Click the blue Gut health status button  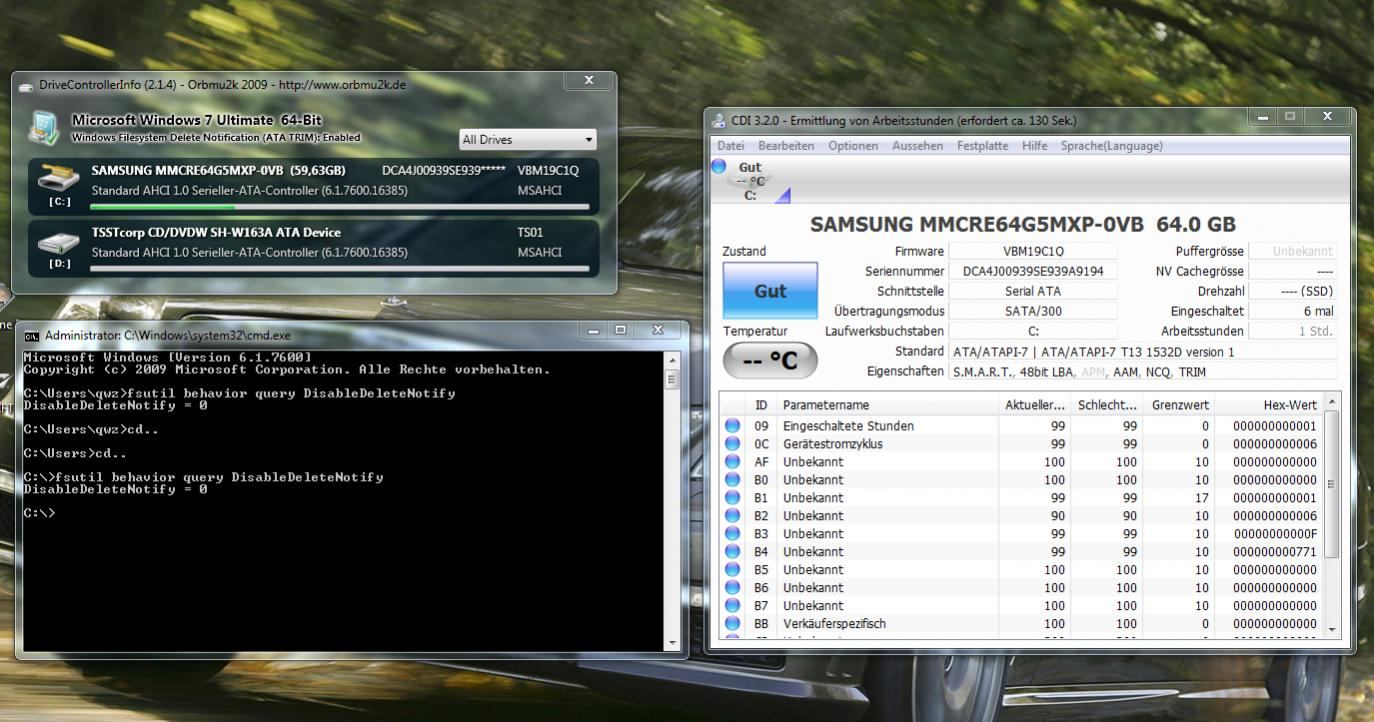[770, 291]
